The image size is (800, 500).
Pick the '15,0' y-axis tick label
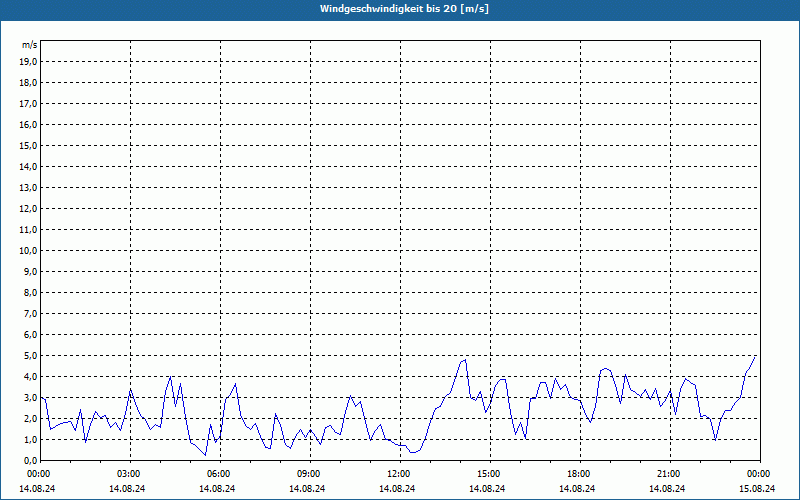[x=28, y=145]
